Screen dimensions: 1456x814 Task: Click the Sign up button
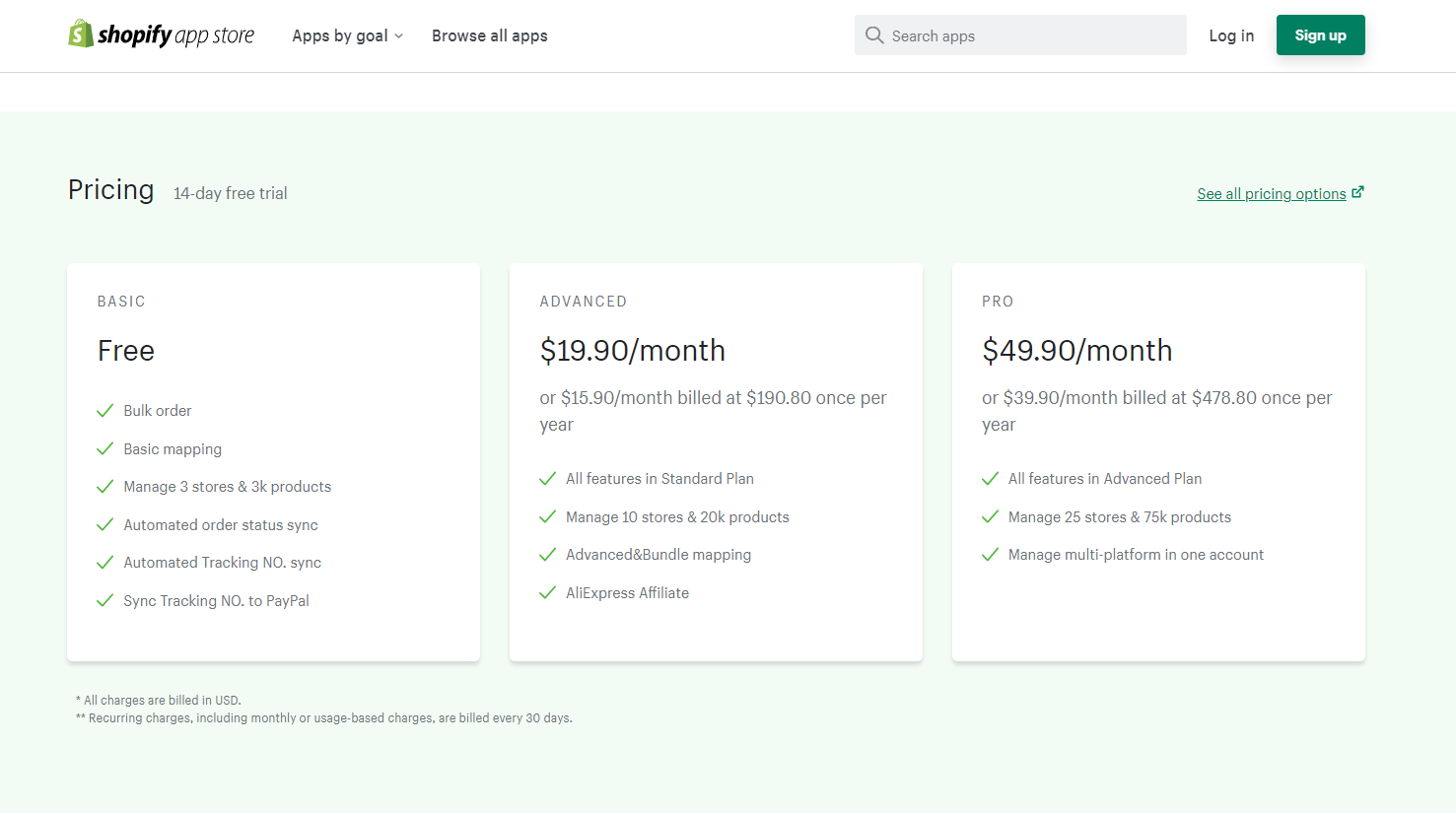(x=1321, y=35)
